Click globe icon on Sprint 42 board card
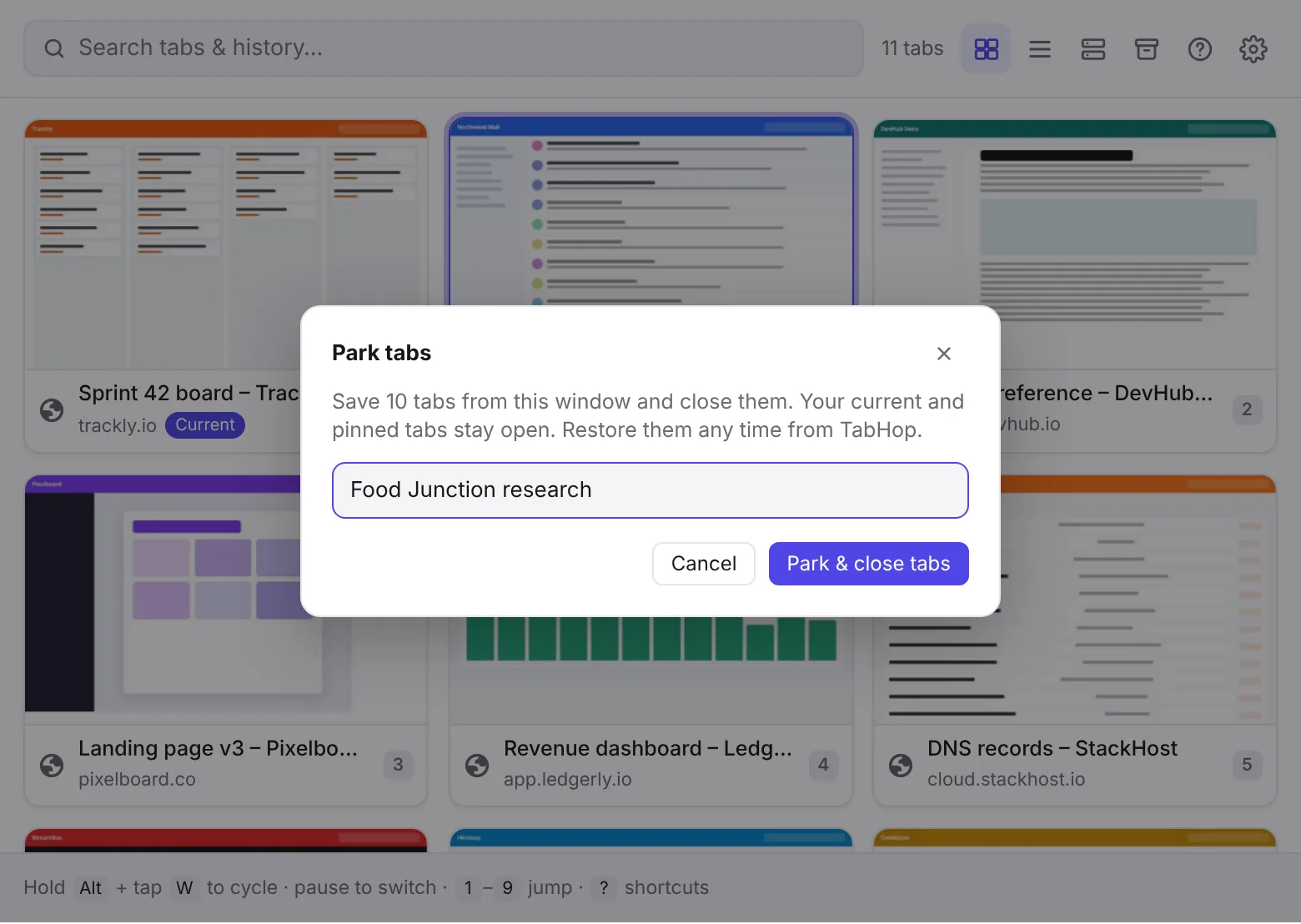Image resolution: width=1301 pixels, height=924 pixels. 52,409
